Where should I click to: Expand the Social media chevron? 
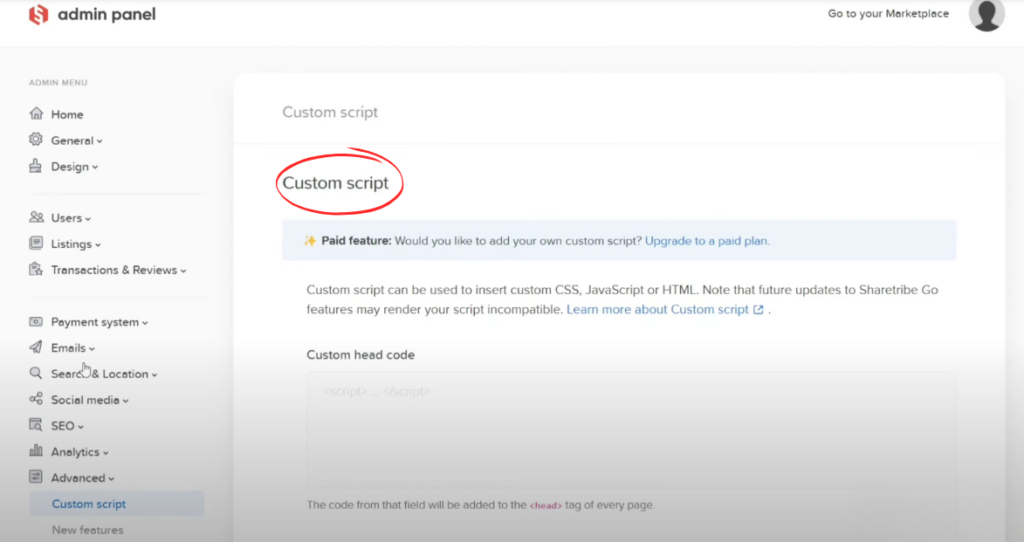tap(125, 401)
